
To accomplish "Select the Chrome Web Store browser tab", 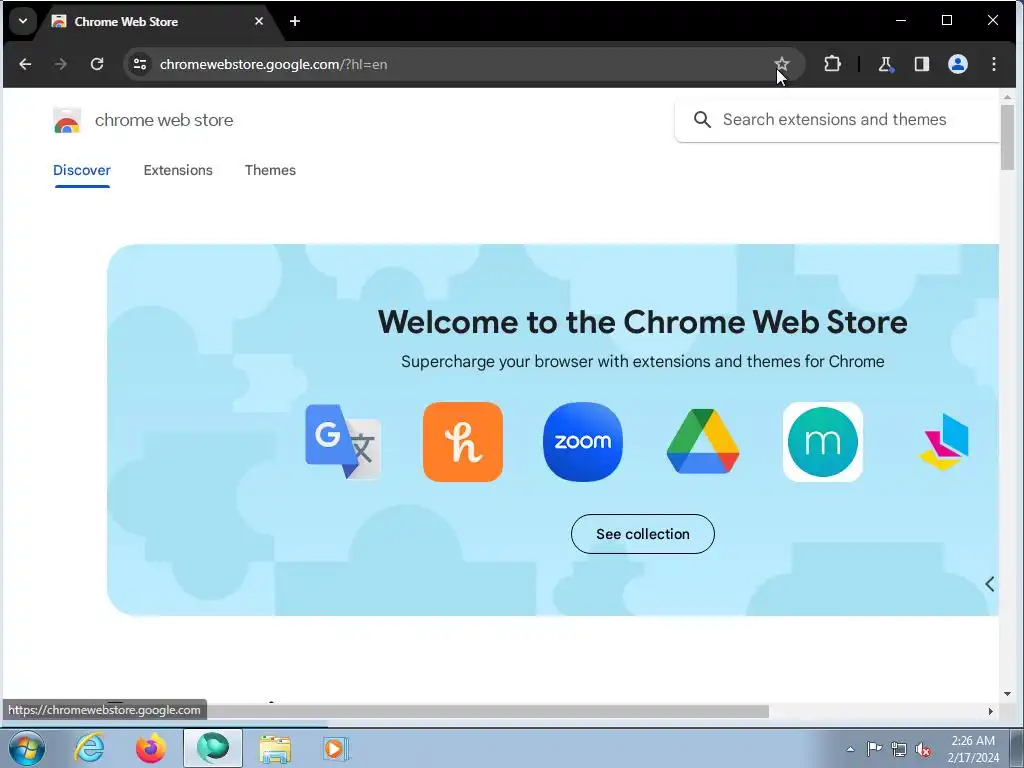I will pos(158,22).
